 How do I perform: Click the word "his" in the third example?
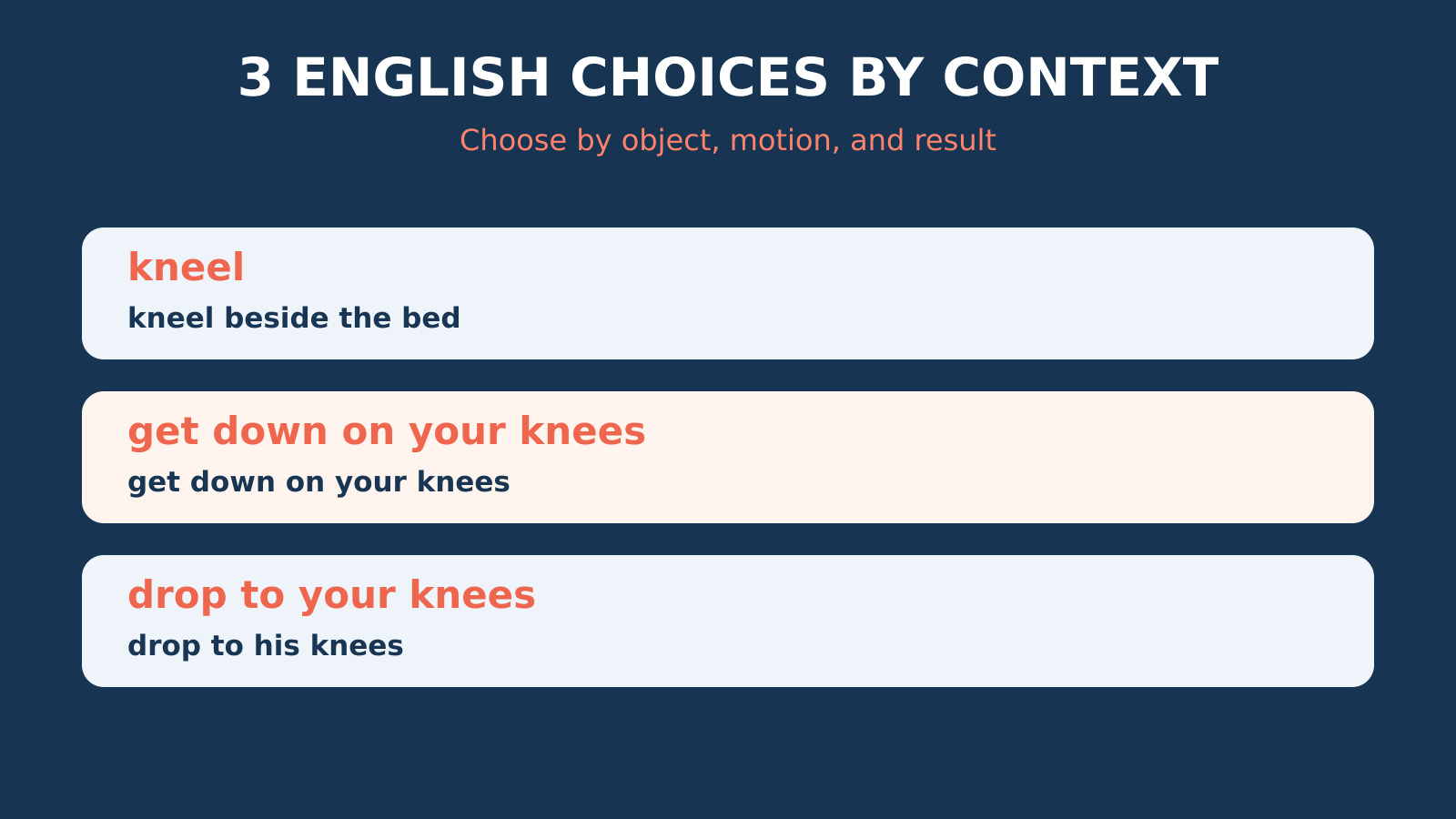277,646
